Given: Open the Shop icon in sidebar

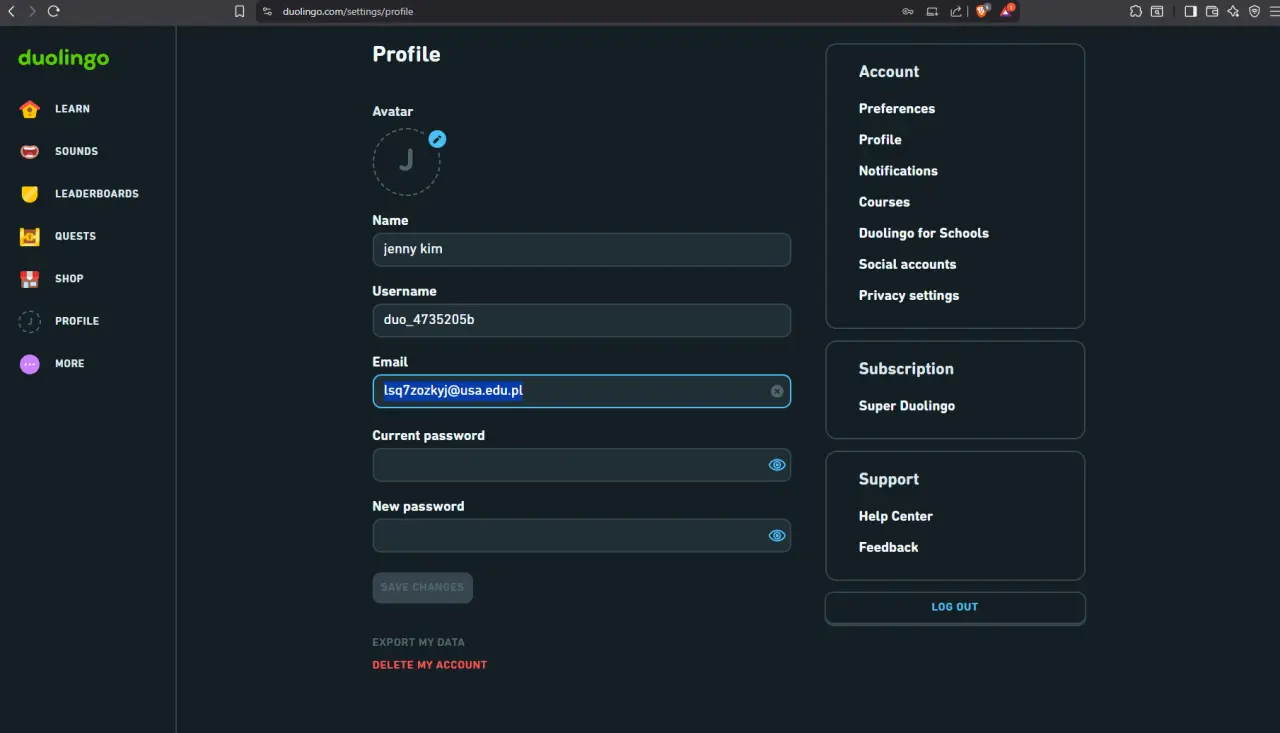Looking at the screenshot, I should (x=30, y=279).
